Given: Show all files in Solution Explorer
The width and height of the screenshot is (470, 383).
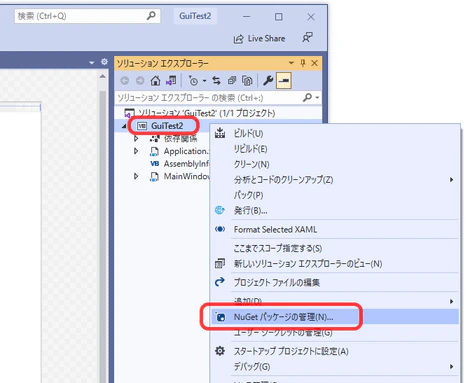Looking at the screenshot, I should tap(247, 81).
